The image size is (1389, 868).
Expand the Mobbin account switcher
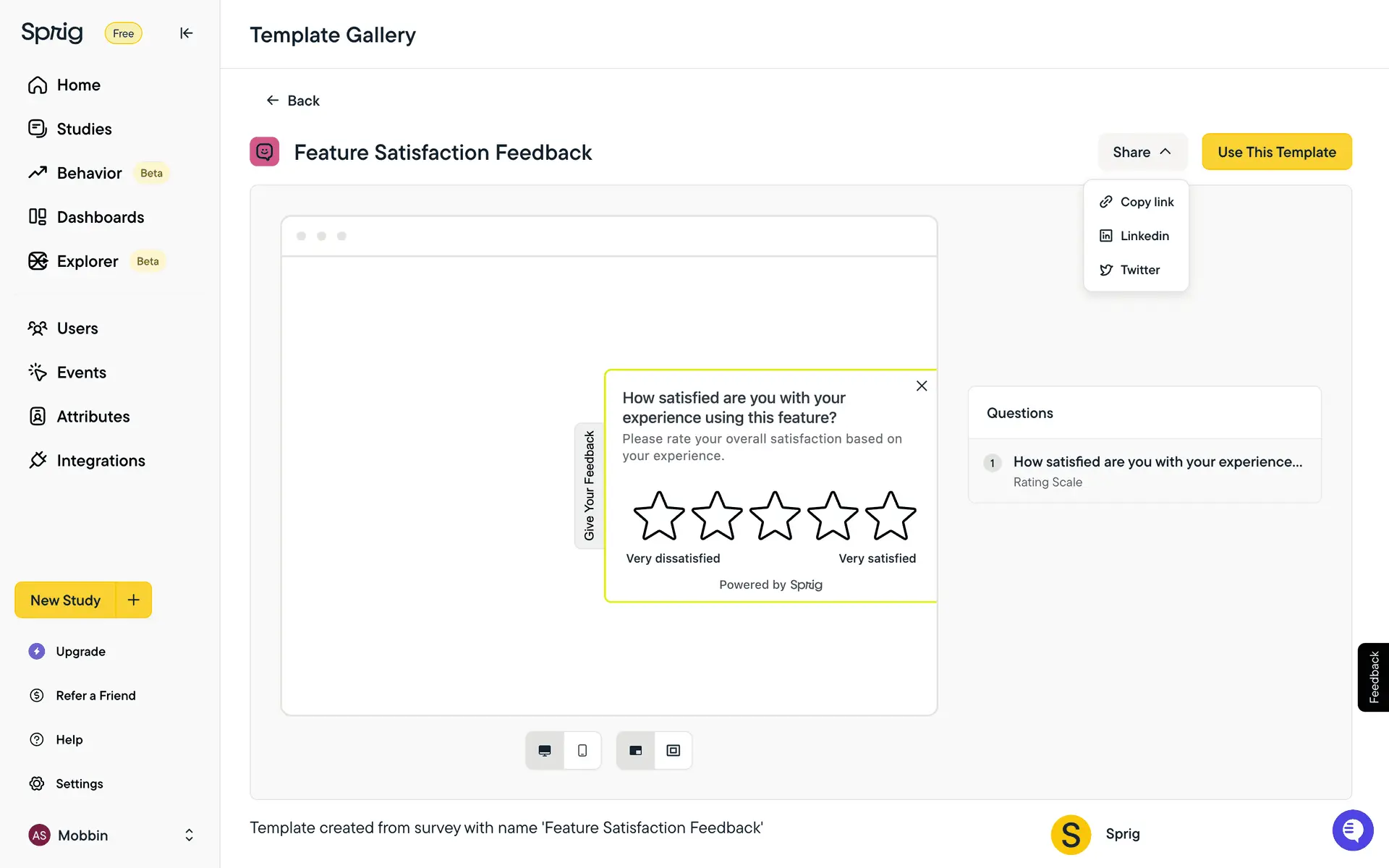click(x=189, y=835)
